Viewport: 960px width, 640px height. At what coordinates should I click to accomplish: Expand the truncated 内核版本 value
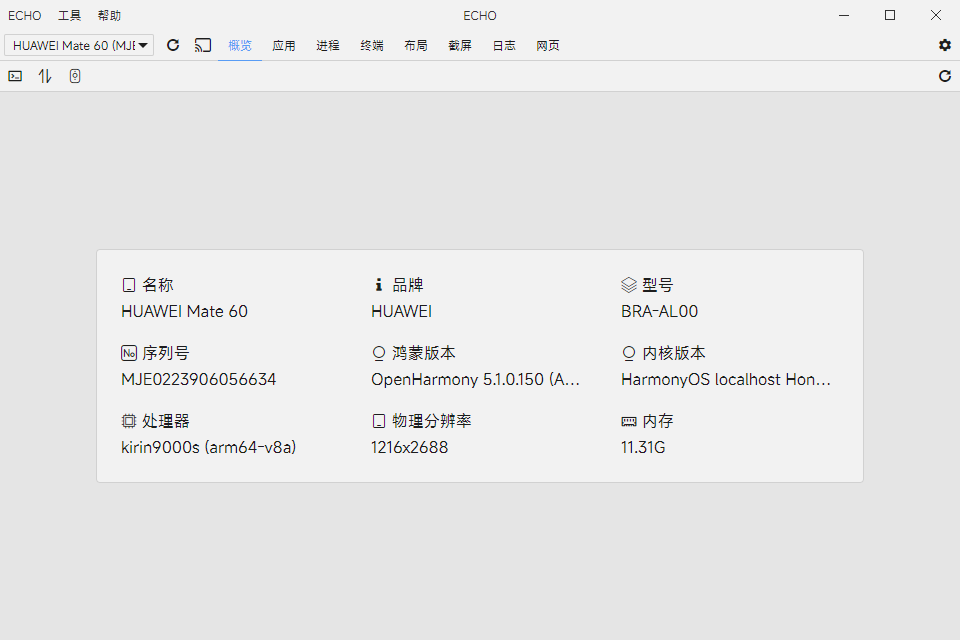point(726,379)
